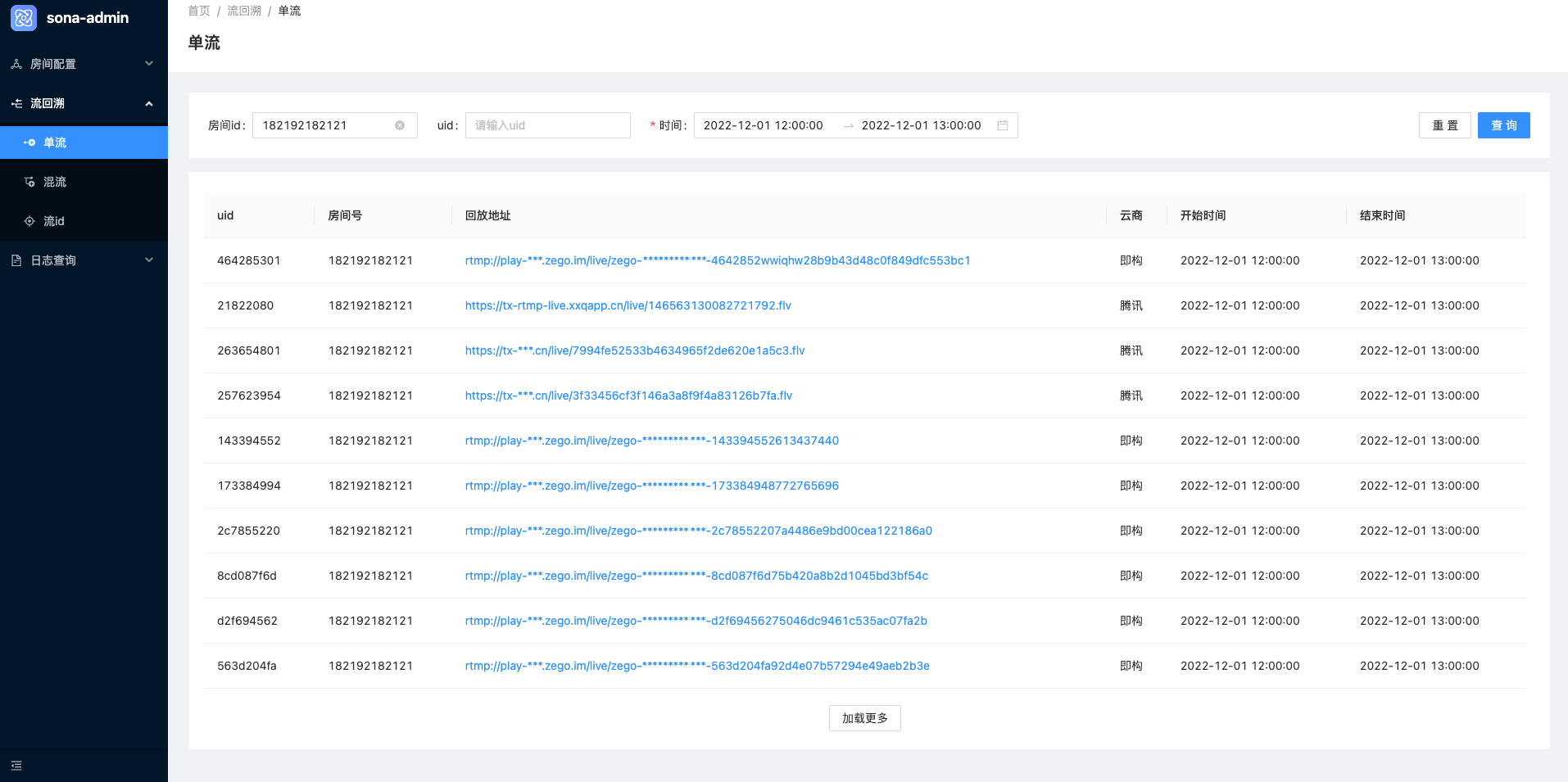Image resolution: width=1568 pixels, height=782 pixels.
Task: Collapse the sidebar with bottom fold icon
Action: tap(16, 766)
